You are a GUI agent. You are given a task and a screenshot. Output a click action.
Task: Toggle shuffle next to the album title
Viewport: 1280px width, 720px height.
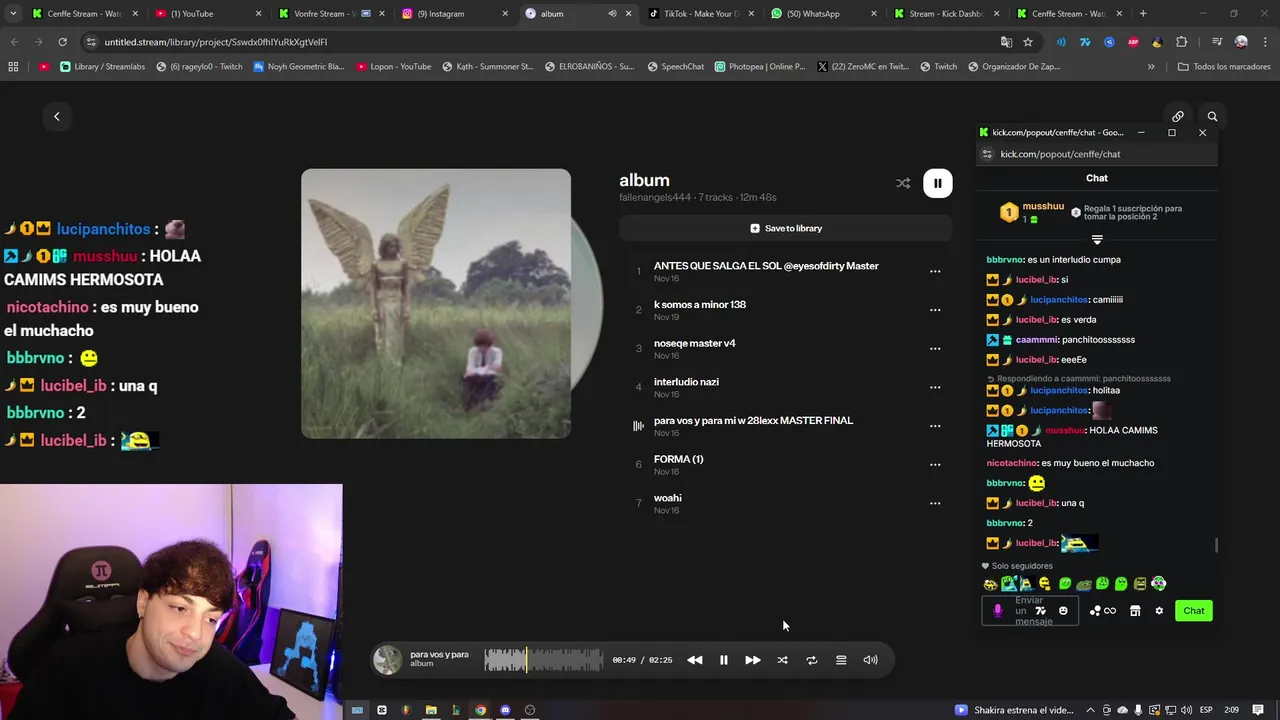[x=903, y=183]
